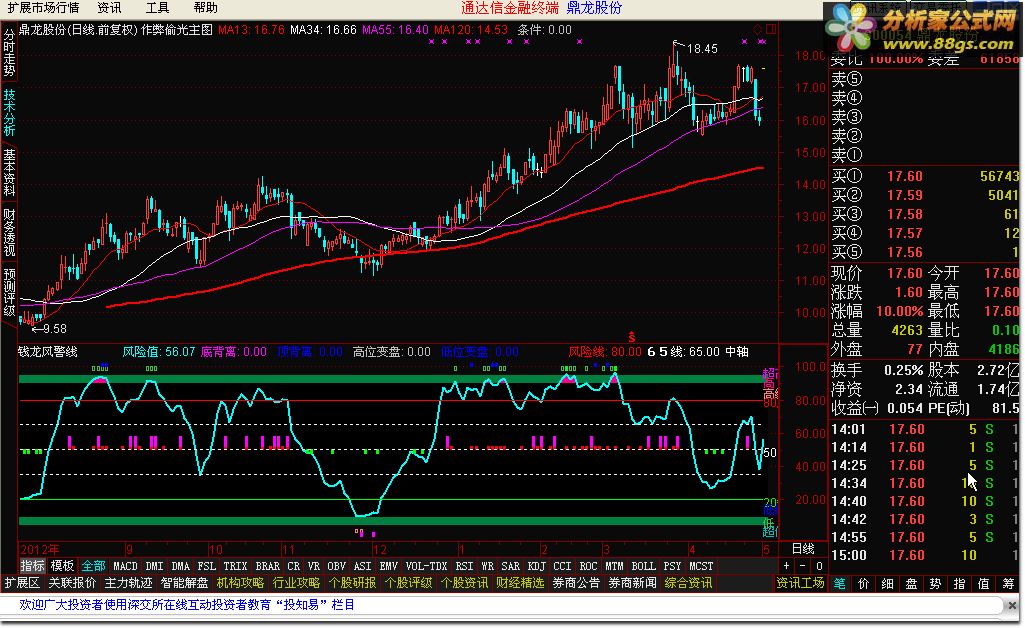This screenshot has height=628, width=1025.
Task: Switch indicator to KDJ
Action: 536,566
